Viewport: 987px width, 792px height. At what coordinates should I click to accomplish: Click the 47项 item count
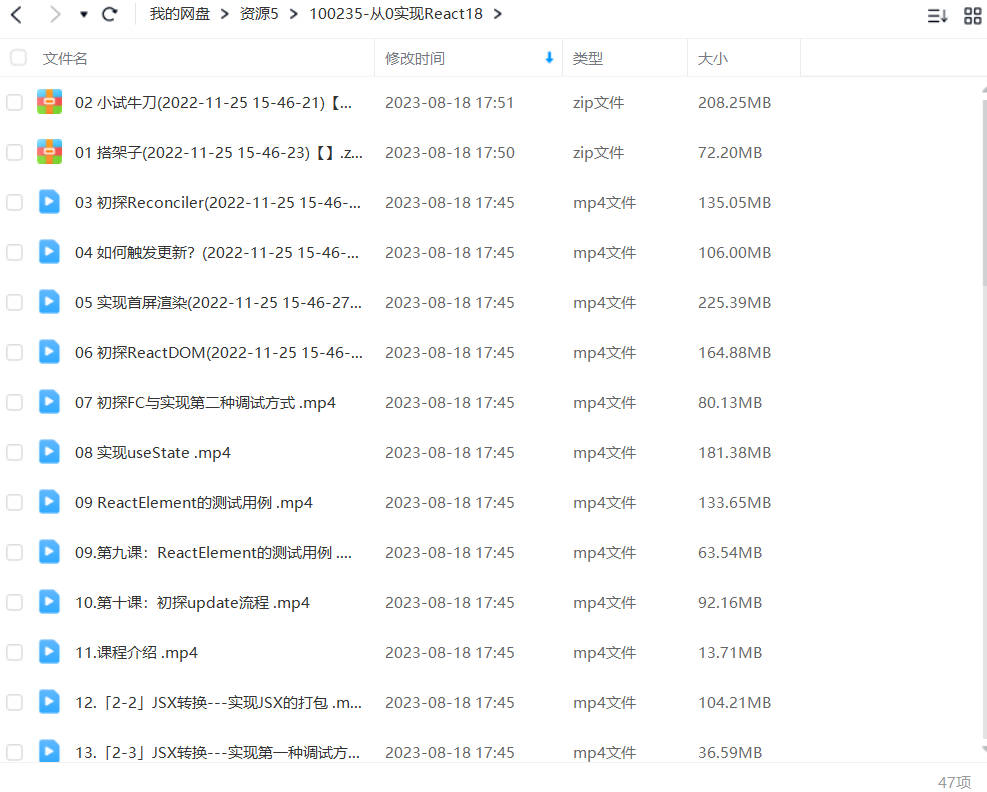pyautogui.click(x=954, y=782)
